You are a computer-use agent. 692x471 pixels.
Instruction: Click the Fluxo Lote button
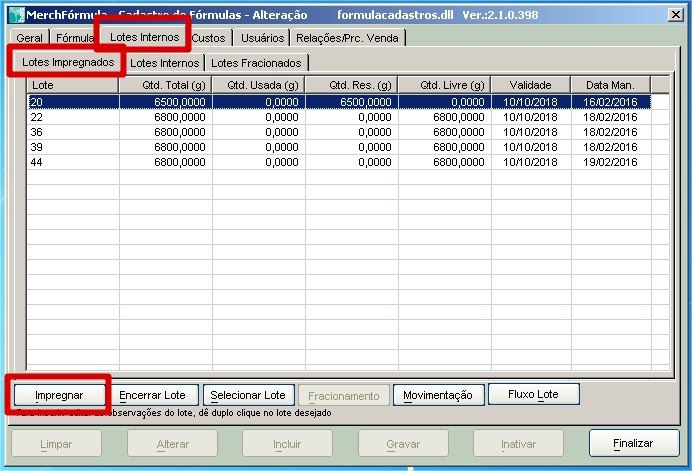533,395
